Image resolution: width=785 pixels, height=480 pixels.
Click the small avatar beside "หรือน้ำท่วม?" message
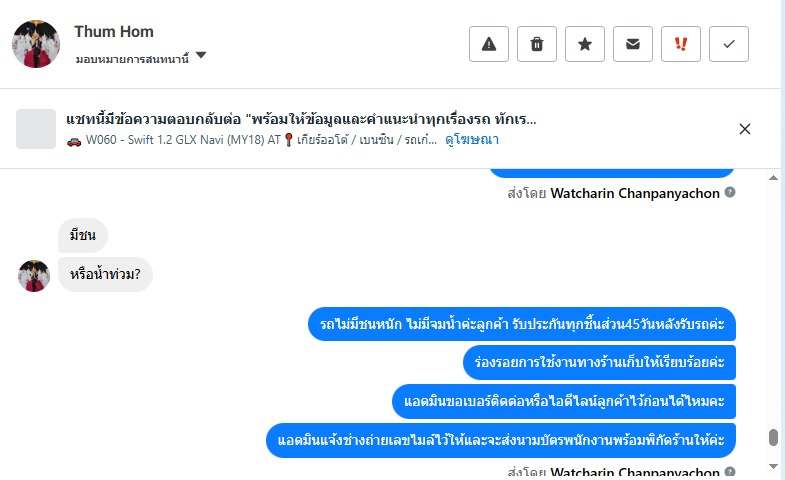tap(34, 275)
